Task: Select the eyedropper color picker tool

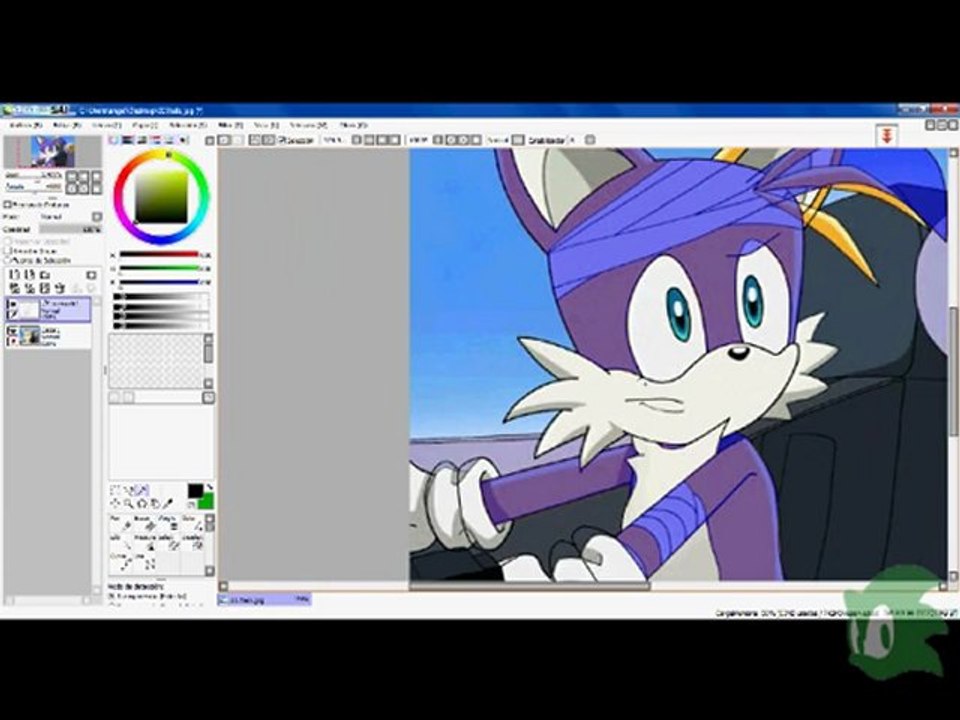Action: (x=168, y=503)
